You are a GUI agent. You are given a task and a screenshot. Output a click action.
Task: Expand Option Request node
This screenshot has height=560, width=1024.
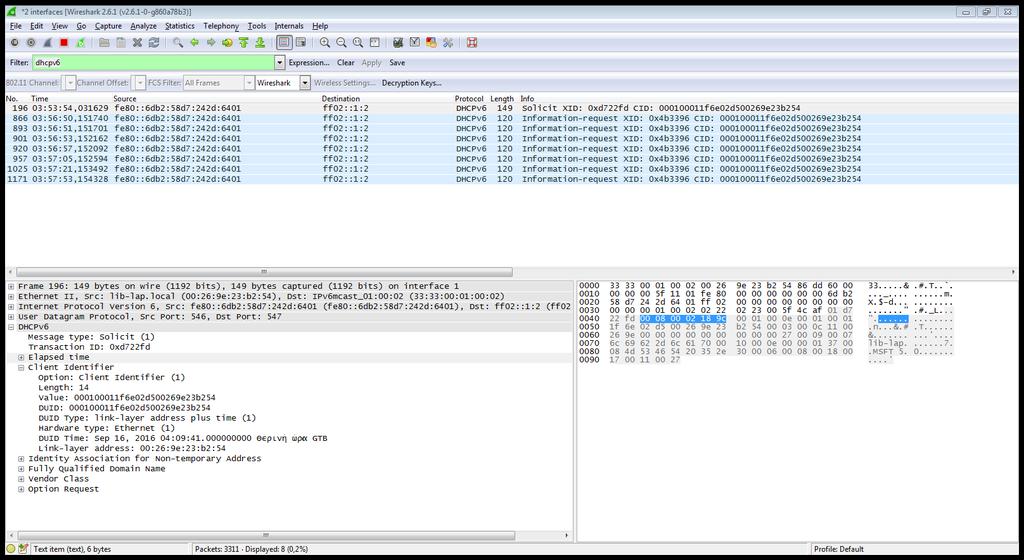click(21, 489)
